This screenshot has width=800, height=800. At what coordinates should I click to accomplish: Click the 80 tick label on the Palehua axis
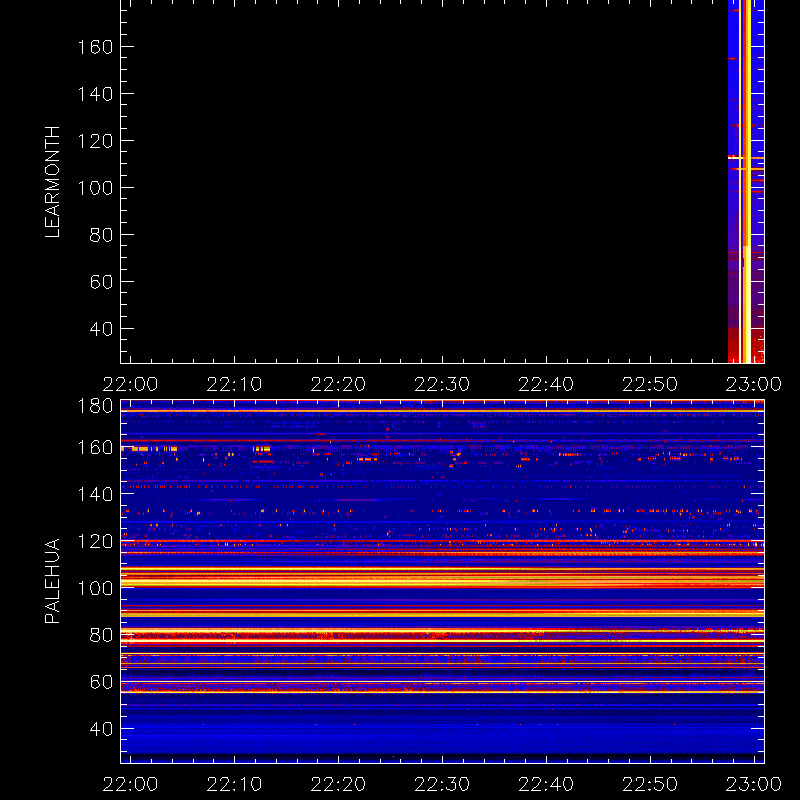pos(101,635)
